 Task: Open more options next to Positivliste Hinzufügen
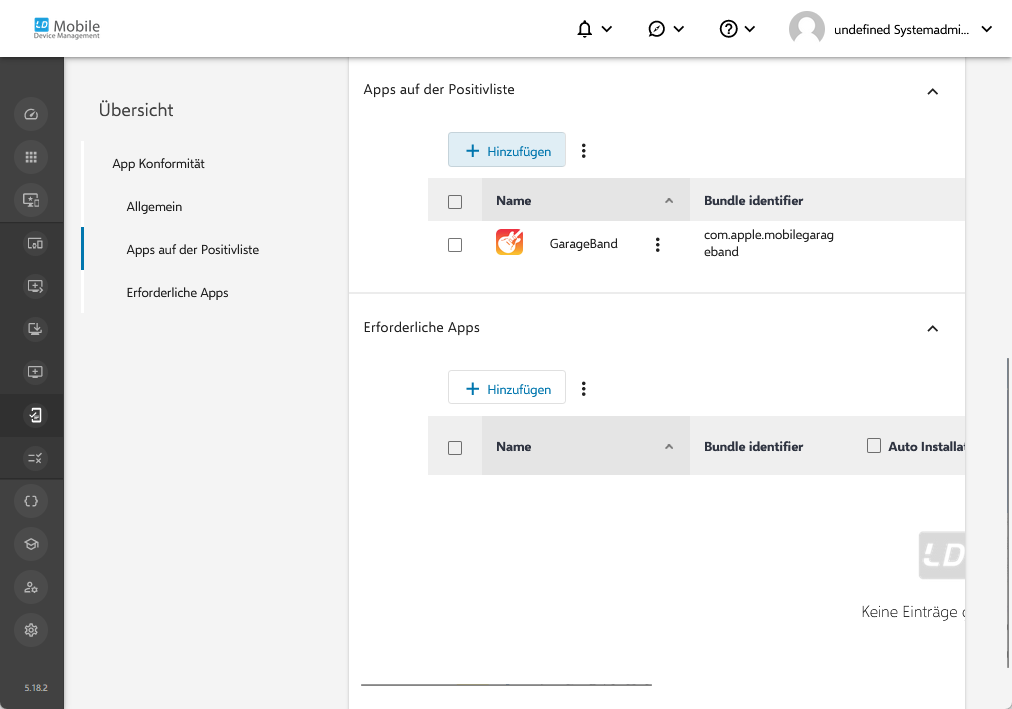(583, 150)
